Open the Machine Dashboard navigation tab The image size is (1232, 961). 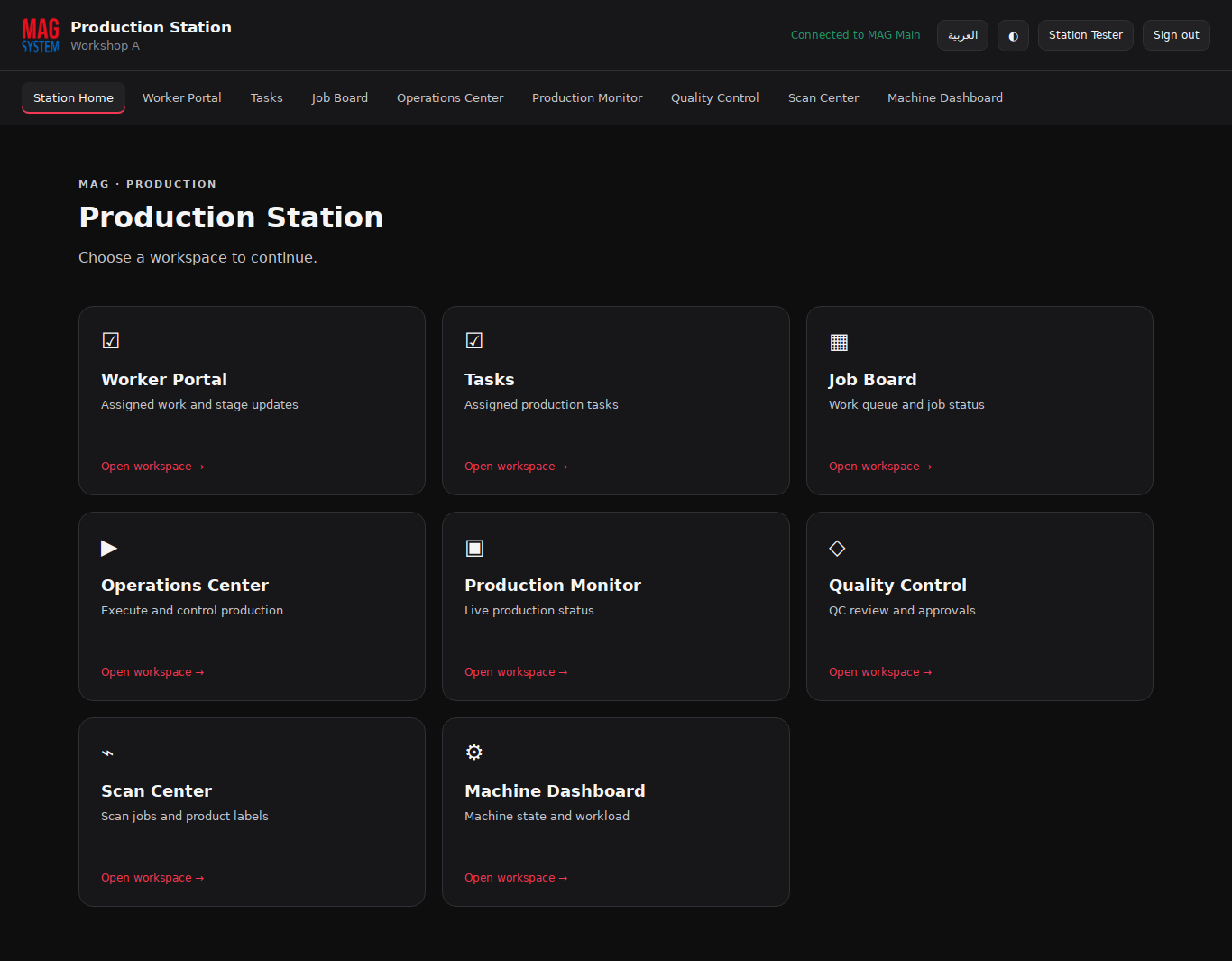pyautogui.click(x=945, y=97)
